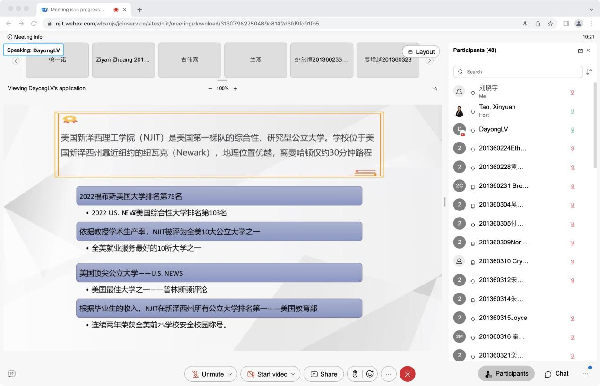Open Meeting Info
This screenshot has height=386, width=600.
(x=25, y=37)
